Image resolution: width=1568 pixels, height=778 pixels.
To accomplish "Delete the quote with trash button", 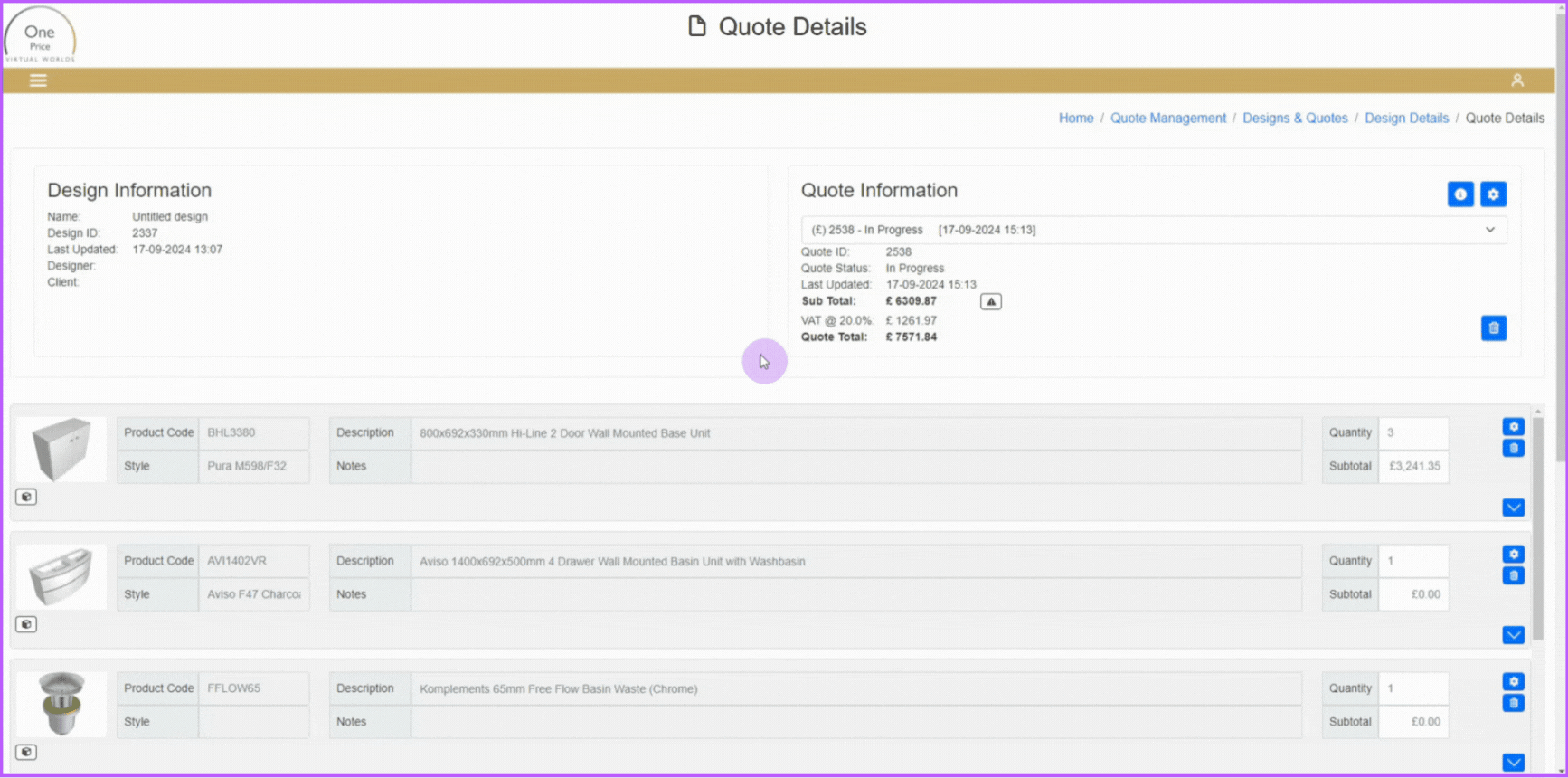I will pyautogui.click(x=1494, y=328).
